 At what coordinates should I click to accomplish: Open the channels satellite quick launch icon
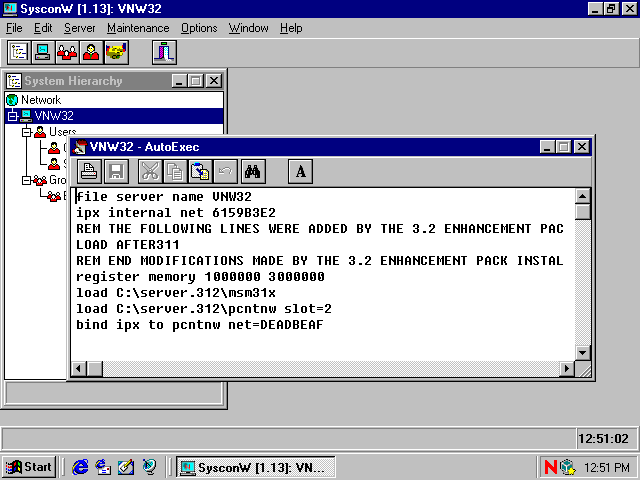tap(149, 467)
